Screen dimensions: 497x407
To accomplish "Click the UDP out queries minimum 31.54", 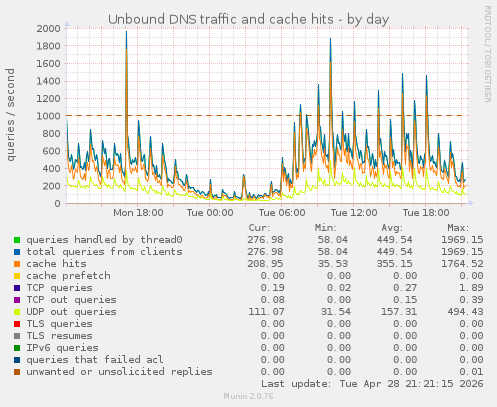I will point(335,312).
